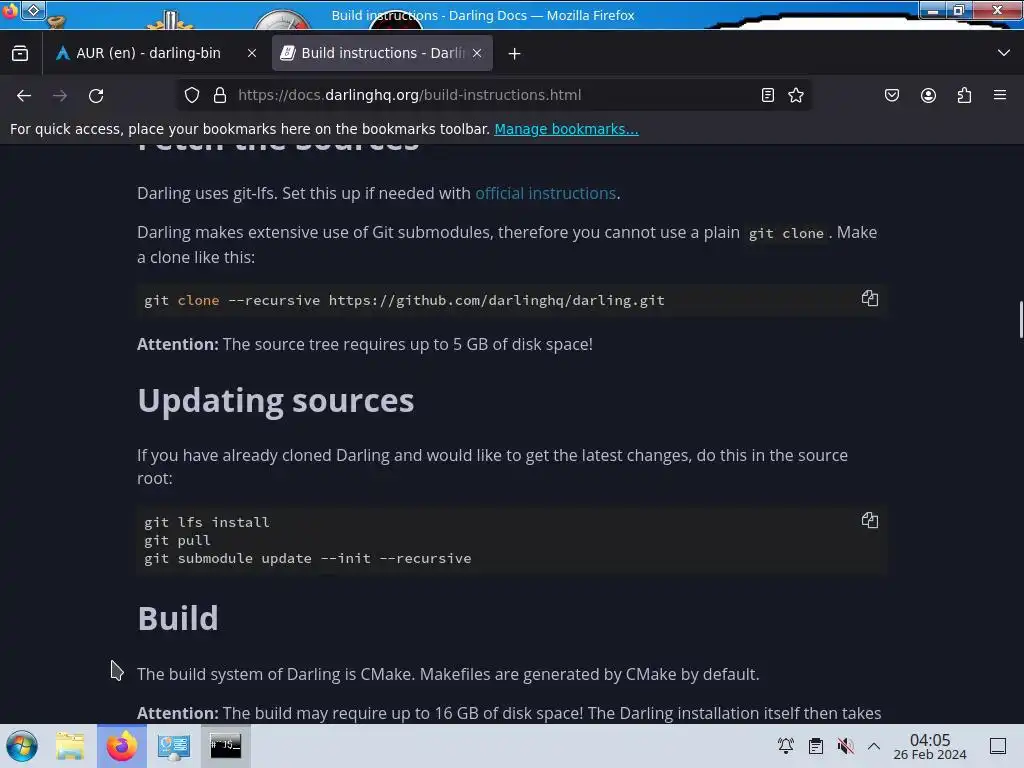Viewport: 1024px width, 768px height.
Task: Select the Build instructions tab
Action: tap(382, 54)
